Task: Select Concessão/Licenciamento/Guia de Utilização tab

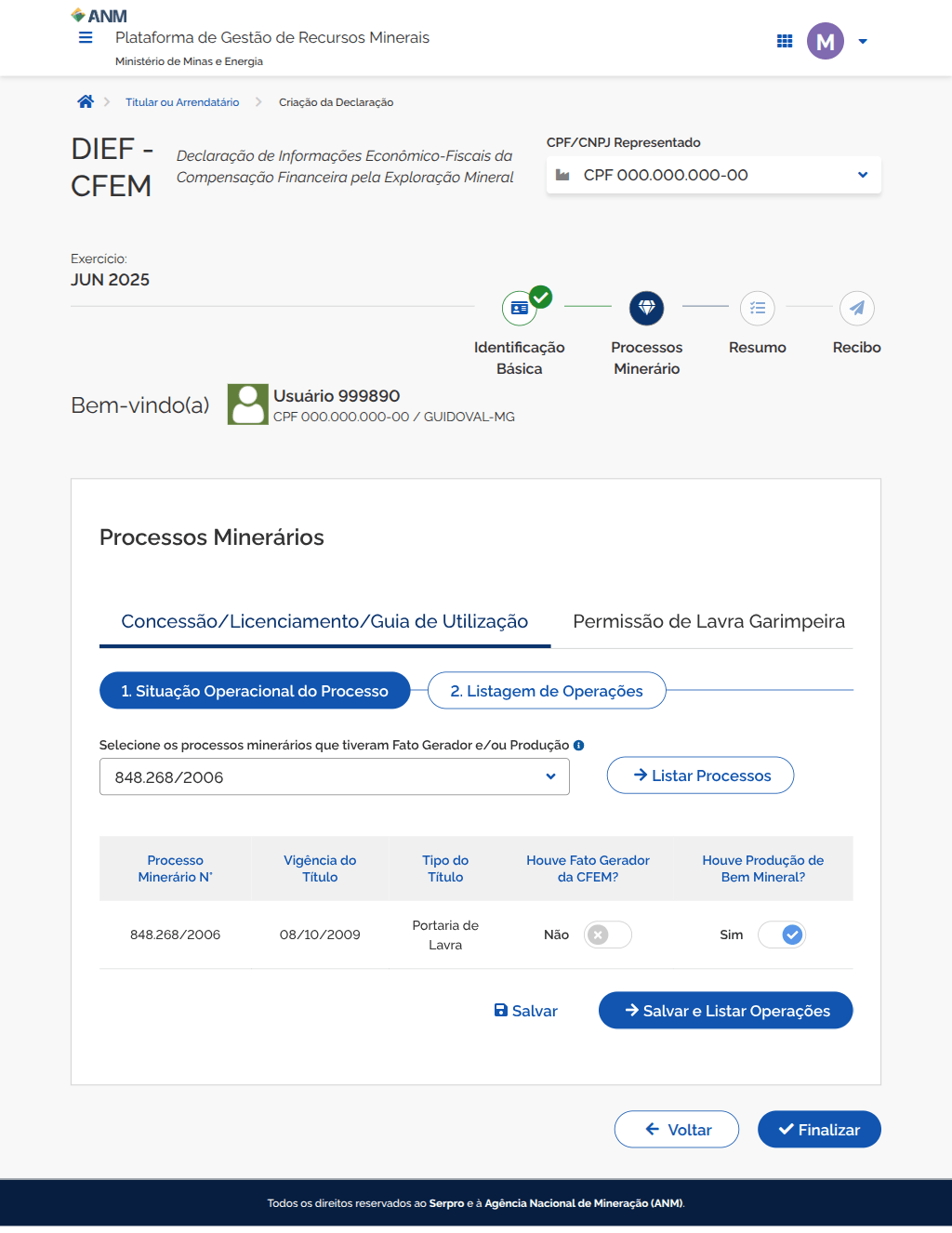Action: pos(324,621)
